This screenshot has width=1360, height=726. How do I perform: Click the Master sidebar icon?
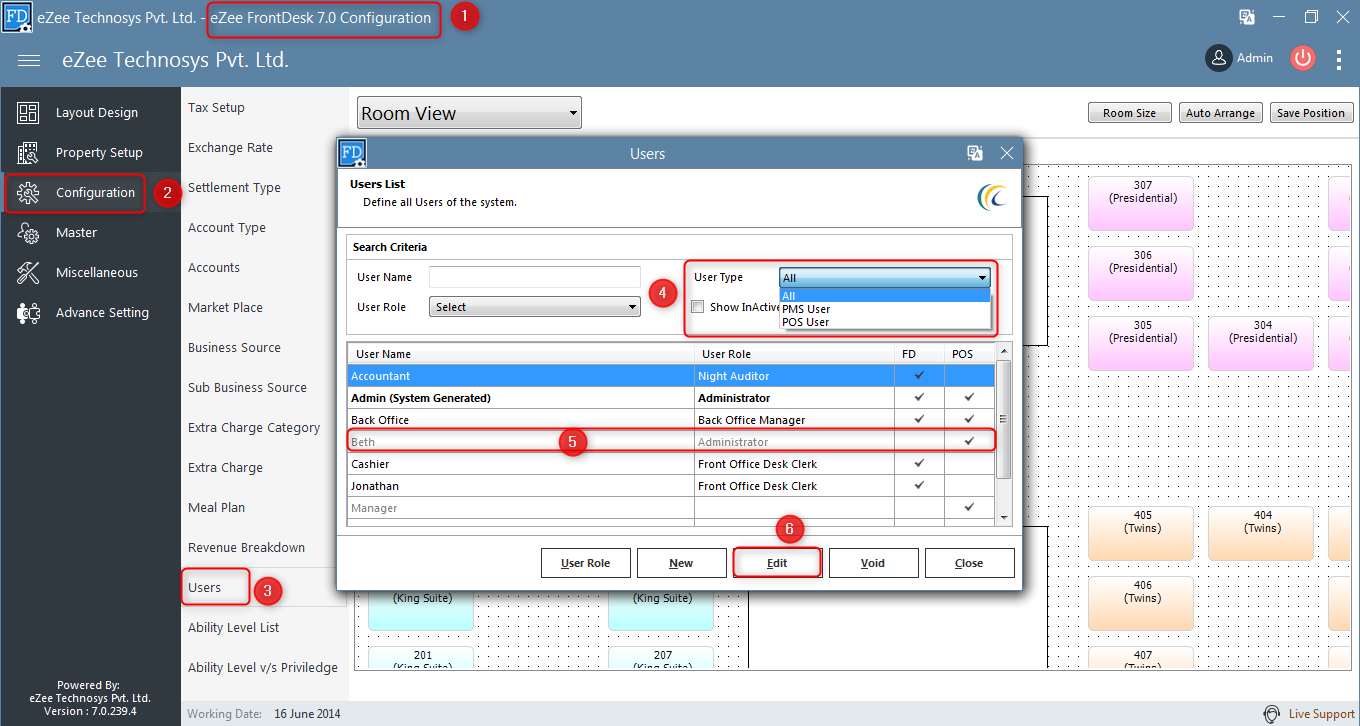click(x=28, y=233)
